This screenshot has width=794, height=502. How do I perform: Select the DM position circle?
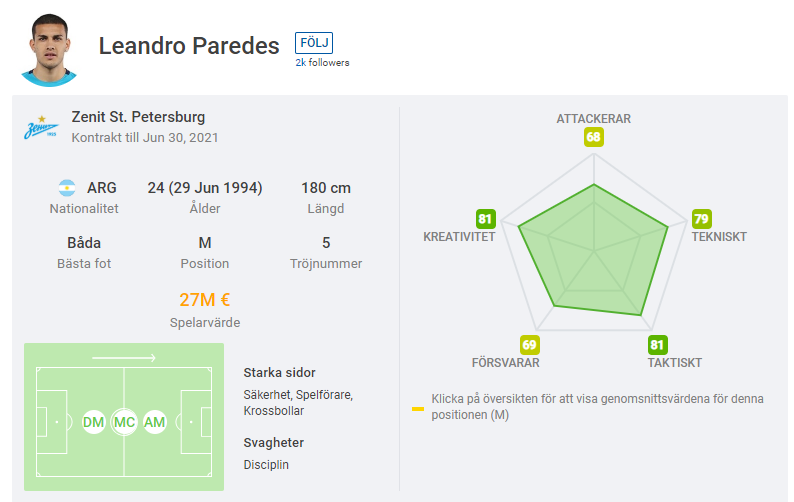tap(94, 423)
